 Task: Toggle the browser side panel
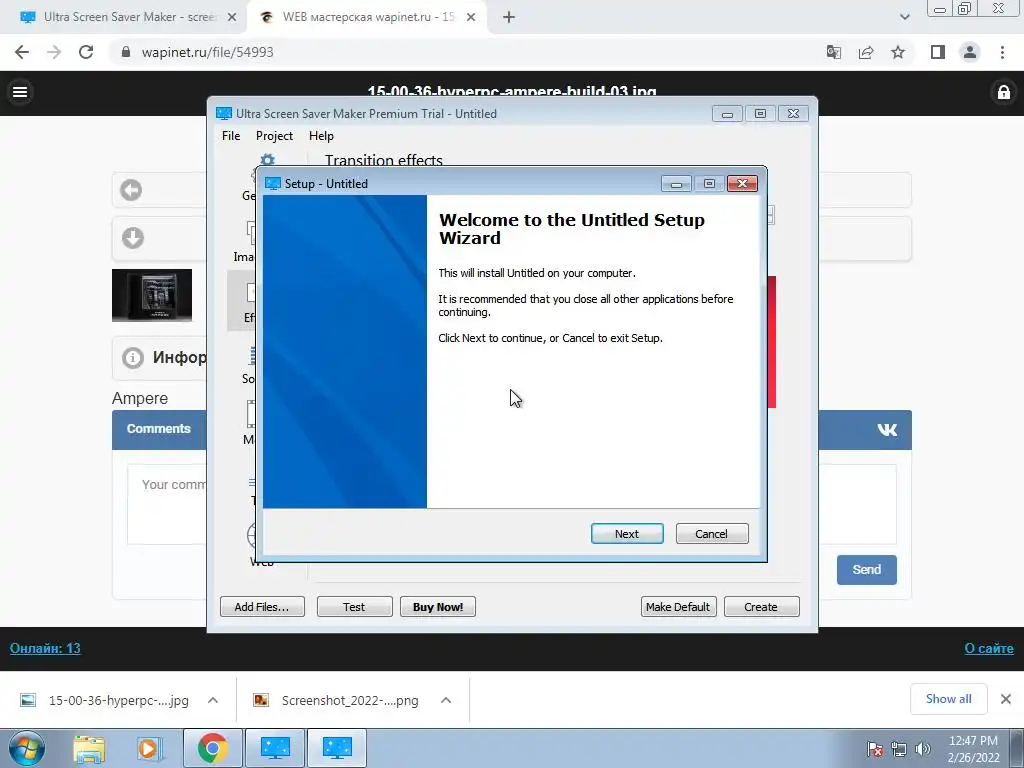click(x=938, y=52)
